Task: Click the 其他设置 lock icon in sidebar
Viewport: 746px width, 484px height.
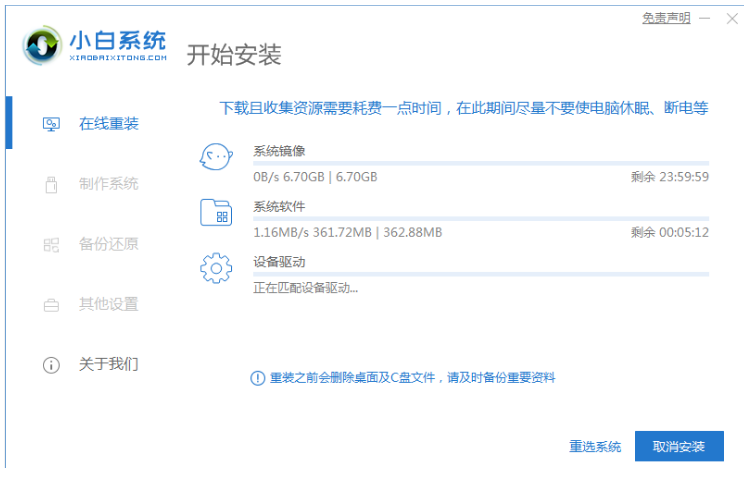Action: [x=51, y=304]
